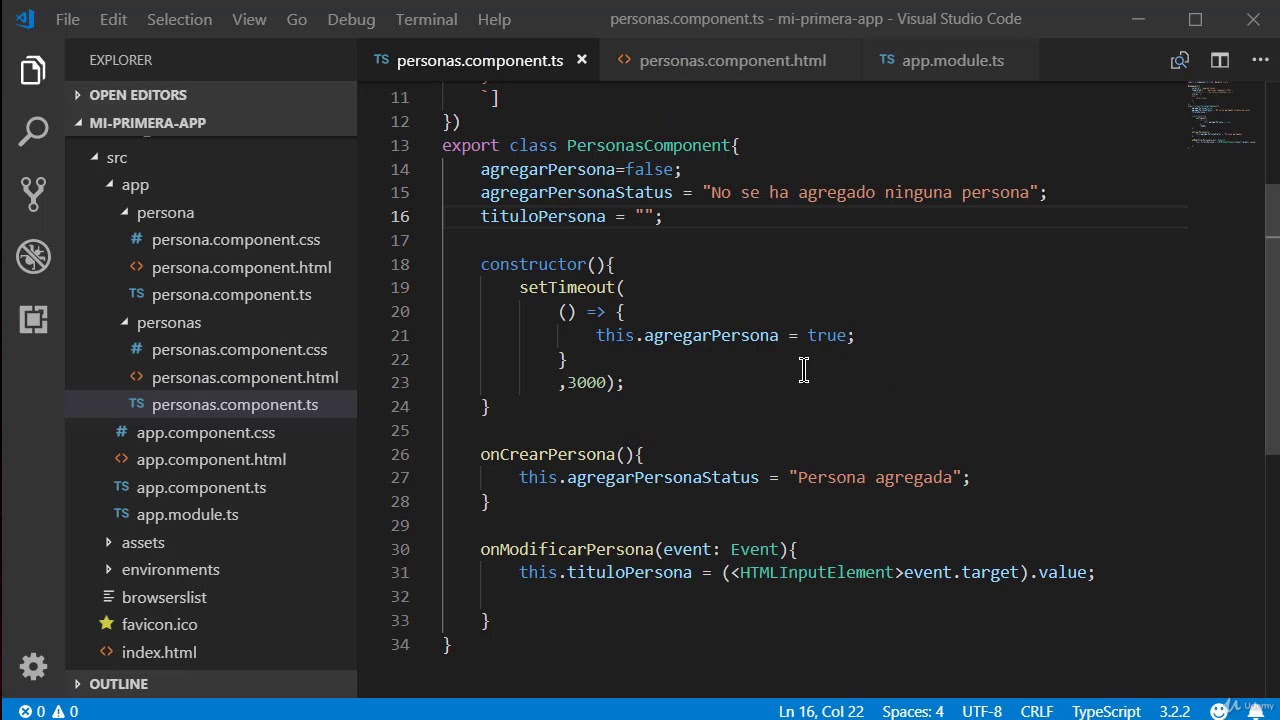The height and width of the screenshot is (720, 1280).
Task: Click the Ln 16, Col 22 cursor position
Action: coord(821,711)
